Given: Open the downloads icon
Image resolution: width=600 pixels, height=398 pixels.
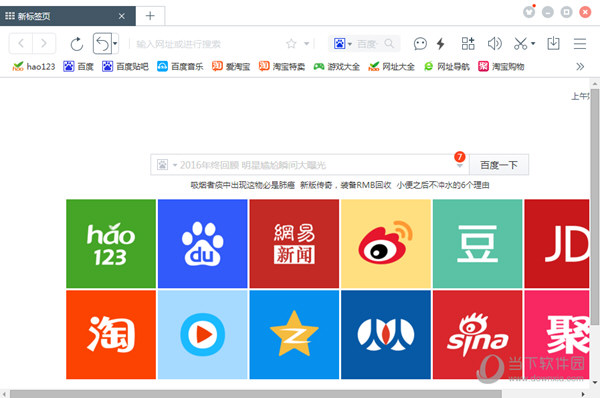Looking at the screenshot, I should (x=553, y=44).
